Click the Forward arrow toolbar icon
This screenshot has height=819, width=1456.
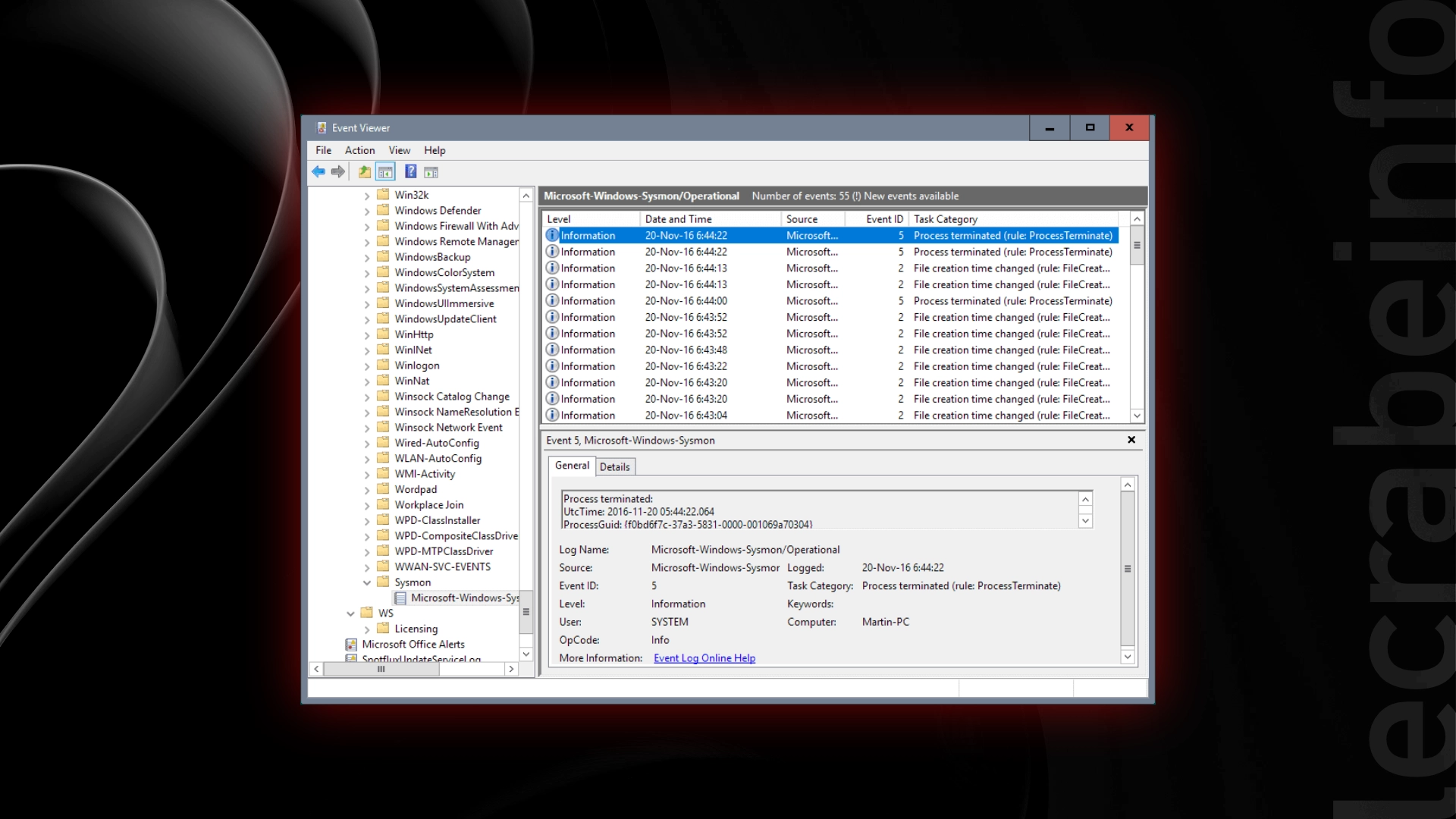coord(338,172)
